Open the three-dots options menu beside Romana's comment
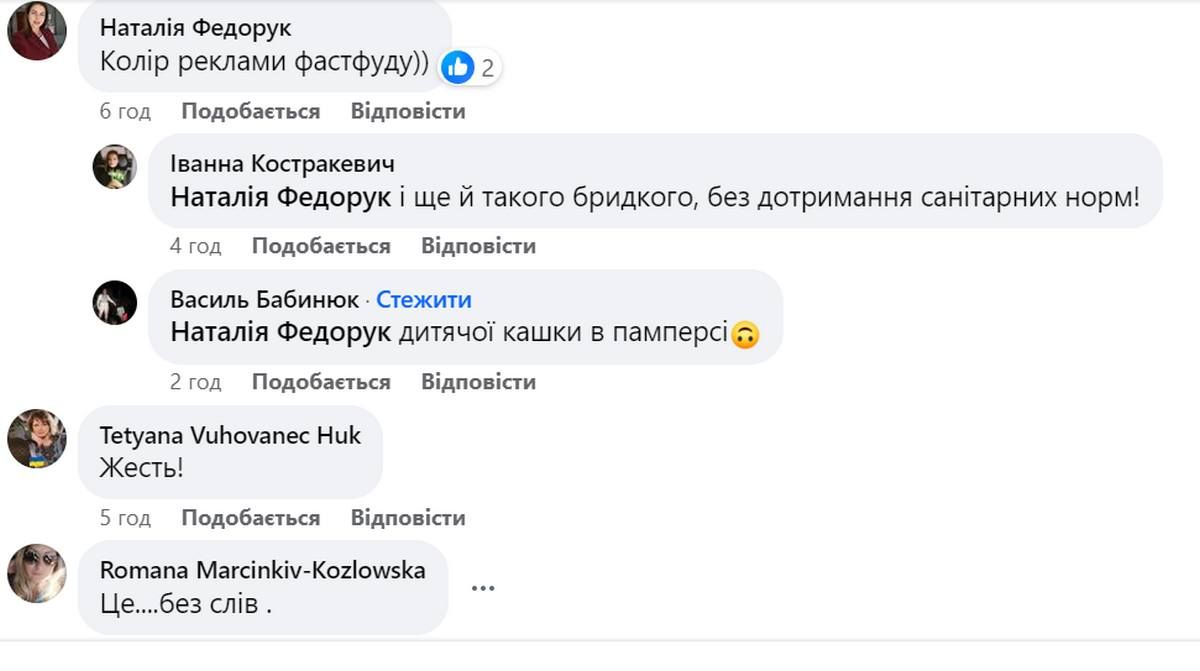The image size is (1200, 671). click(484, 589)
